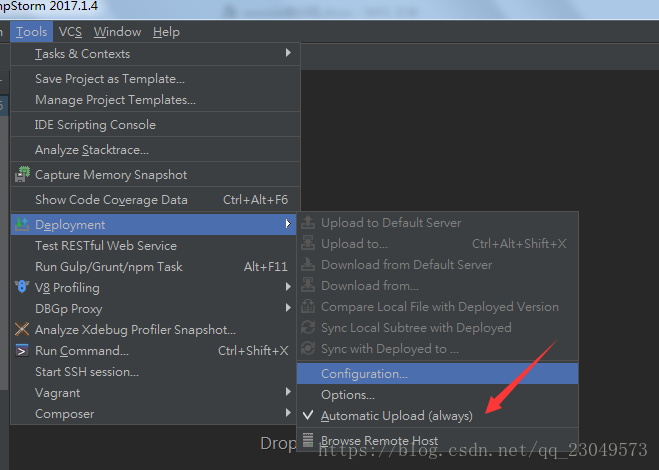Click the Run Command terminal icon
Viewport: 659px width, 470px height.
pyautogui.click(x=22, y=350)
